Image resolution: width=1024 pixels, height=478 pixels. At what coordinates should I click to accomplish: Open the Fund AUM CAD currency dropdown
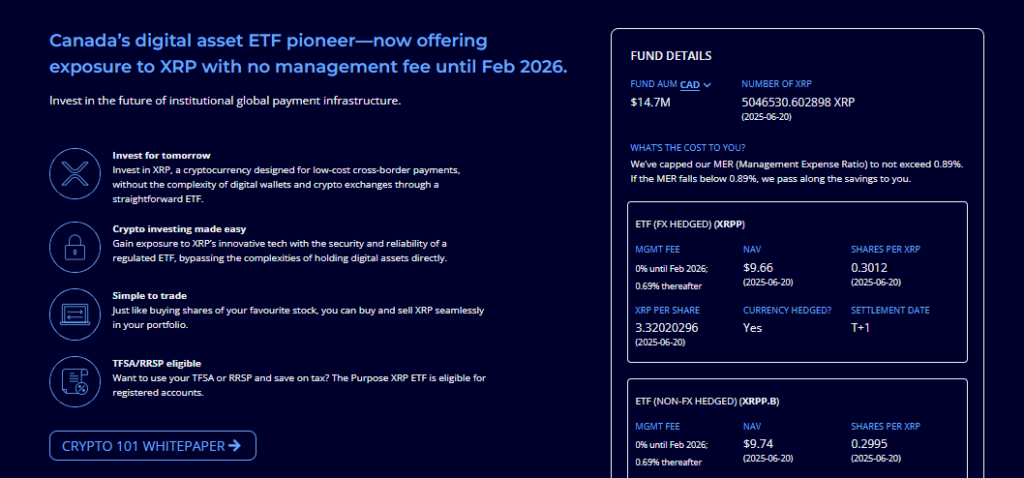[x=696, y=84]
